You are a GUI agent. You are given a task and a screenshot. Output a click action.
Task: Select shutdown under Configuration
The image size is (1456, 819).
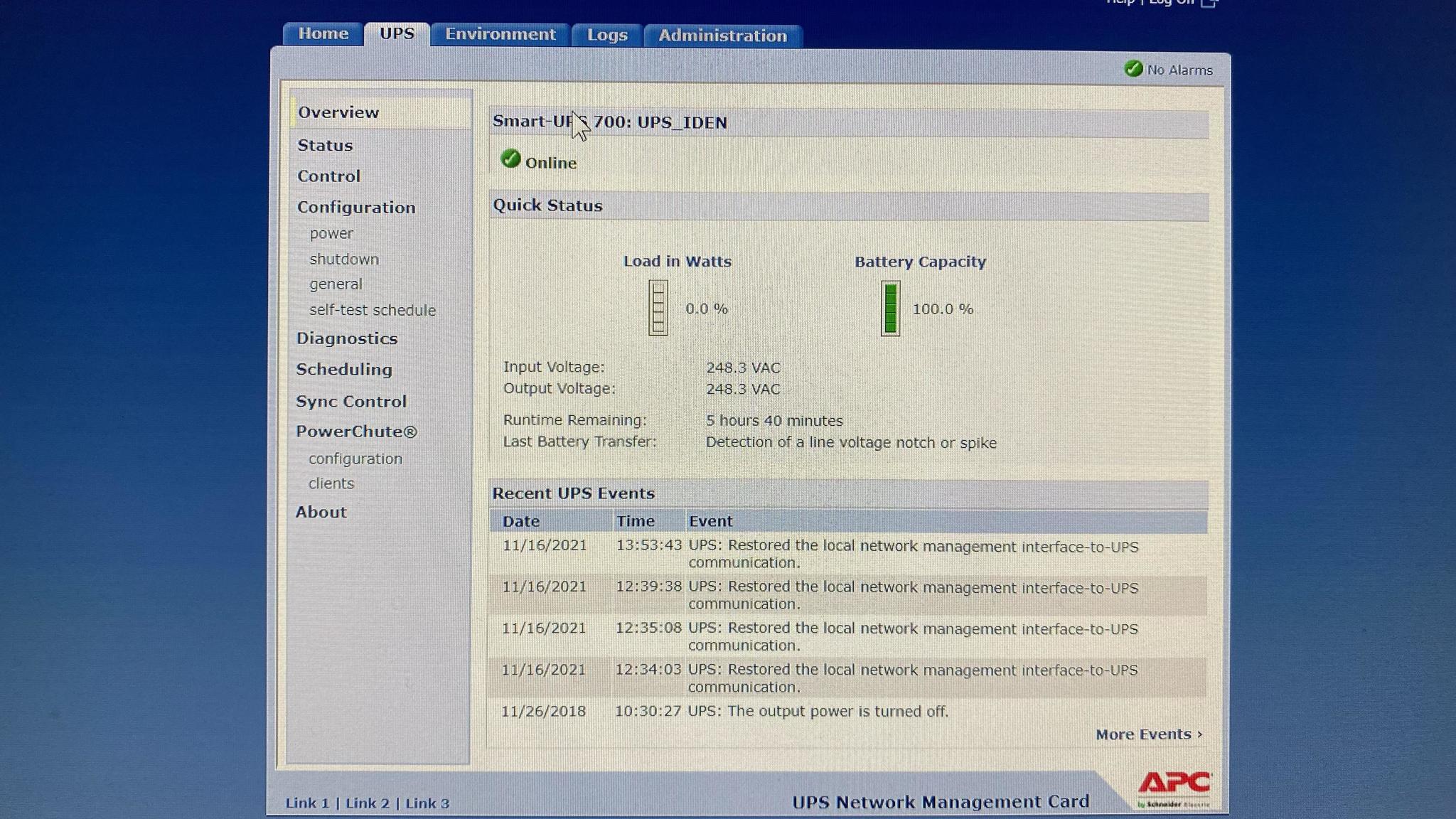[x=344, y=259]
